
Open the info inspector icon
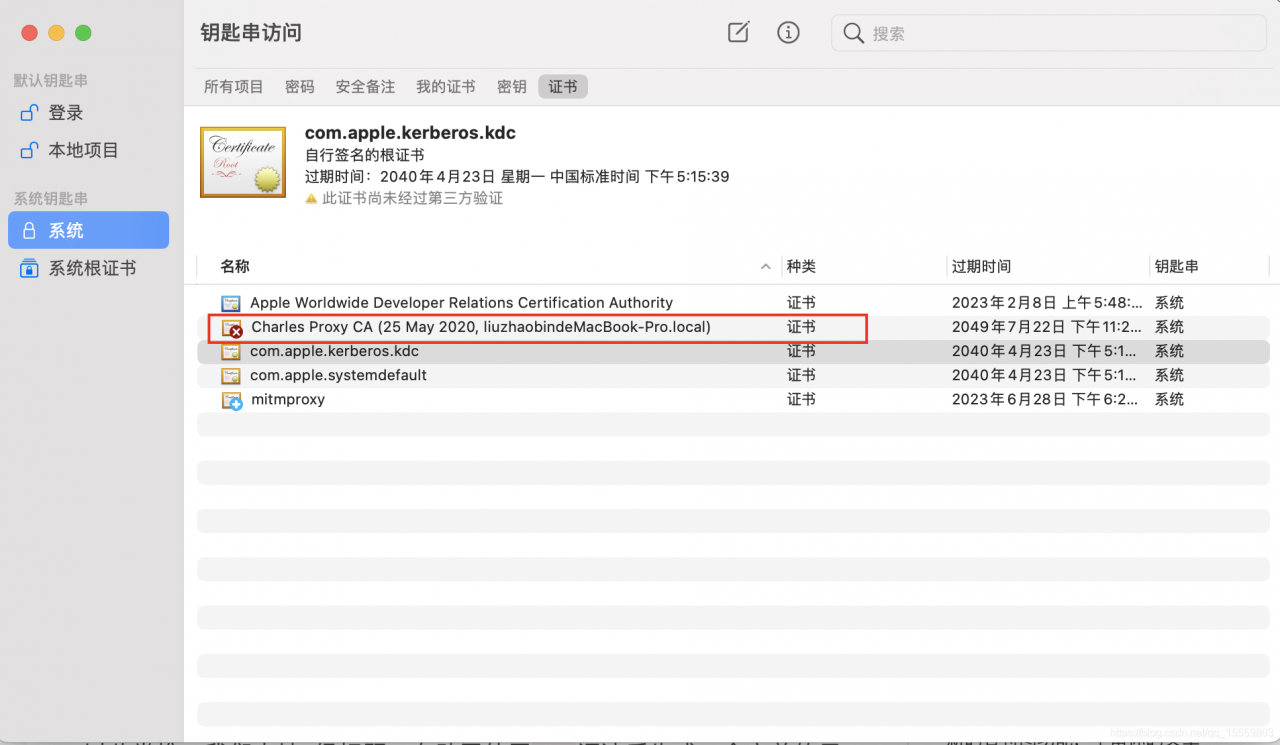(788, 32)
